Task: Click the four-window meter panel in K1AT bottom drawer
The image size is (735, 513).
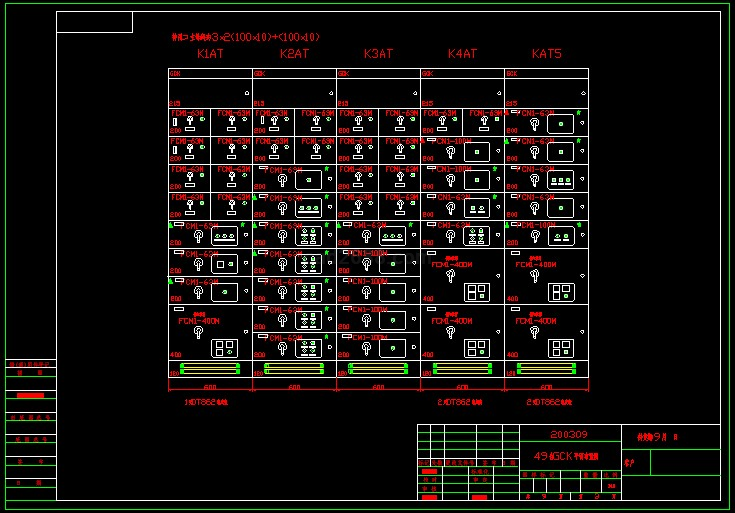Action: pos(225,349)
